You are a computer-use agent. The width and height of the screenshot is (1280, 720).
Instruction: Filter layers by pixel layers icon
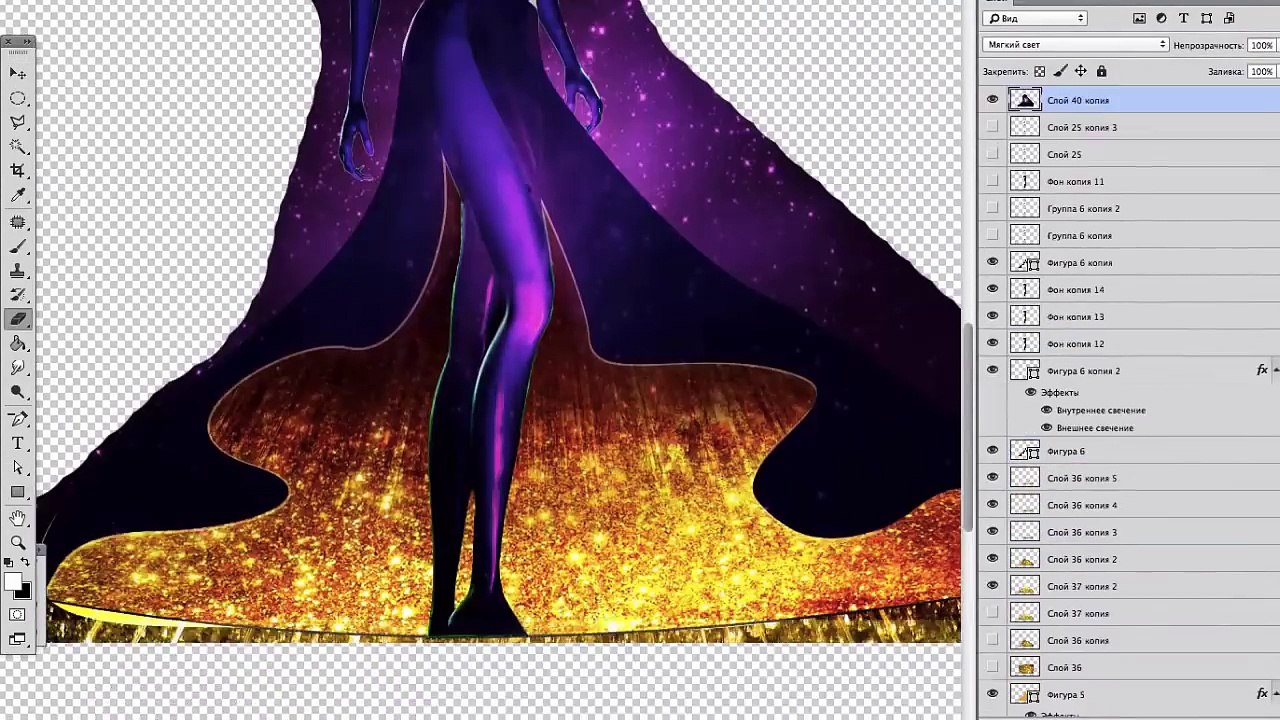[1139, 18]
